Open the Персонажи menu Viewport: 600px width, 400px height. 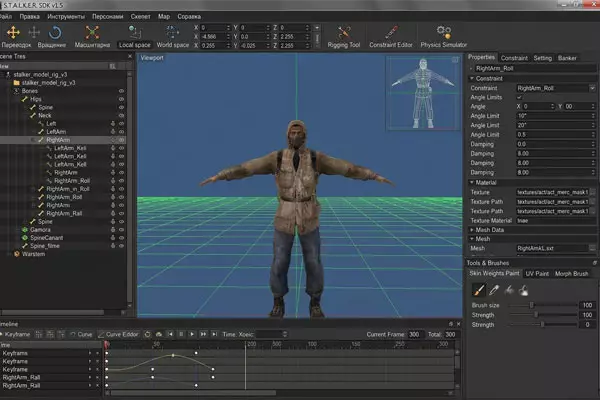(x=108, y=16)
